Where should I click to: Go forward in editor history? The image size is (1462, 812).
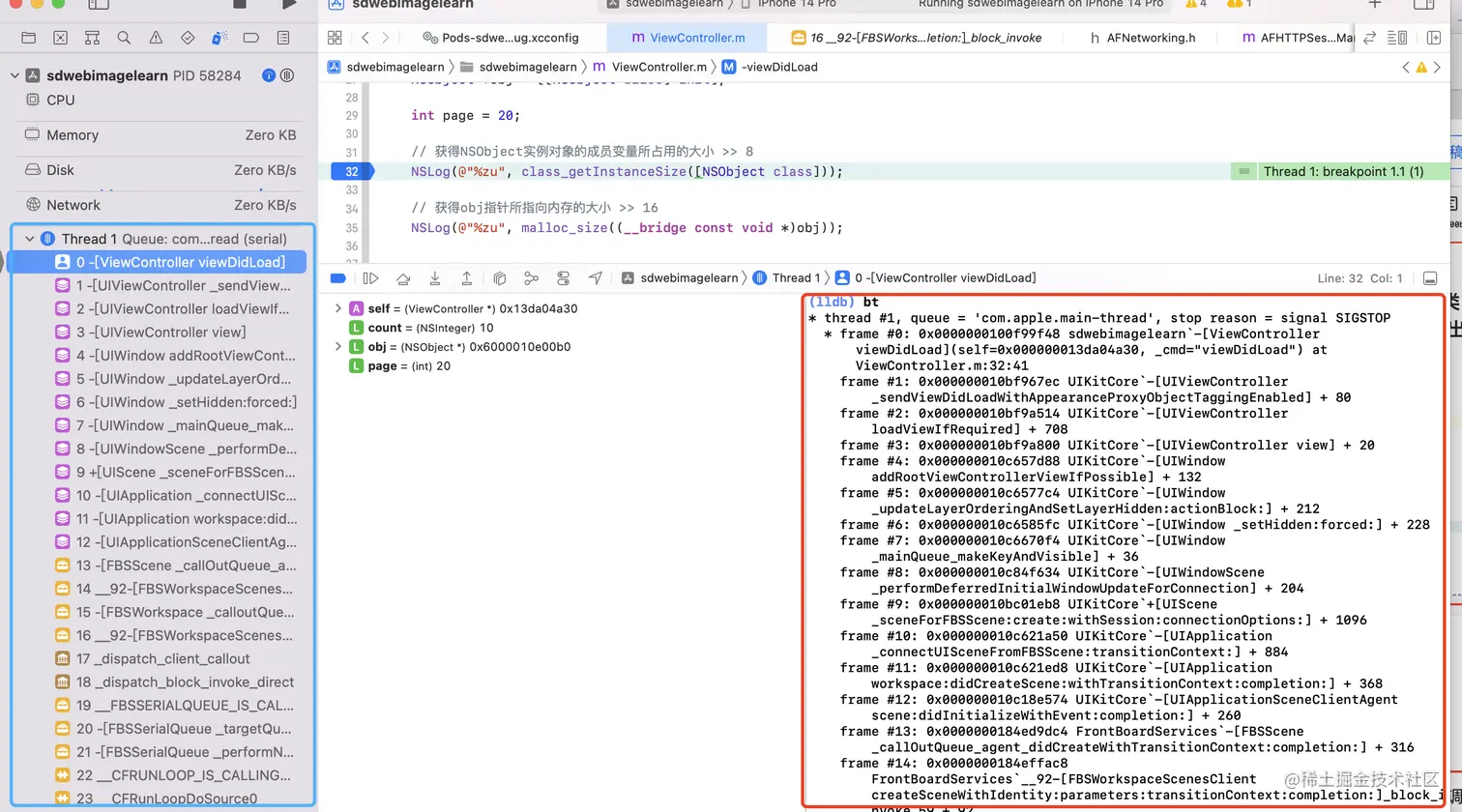pos(386,38)
